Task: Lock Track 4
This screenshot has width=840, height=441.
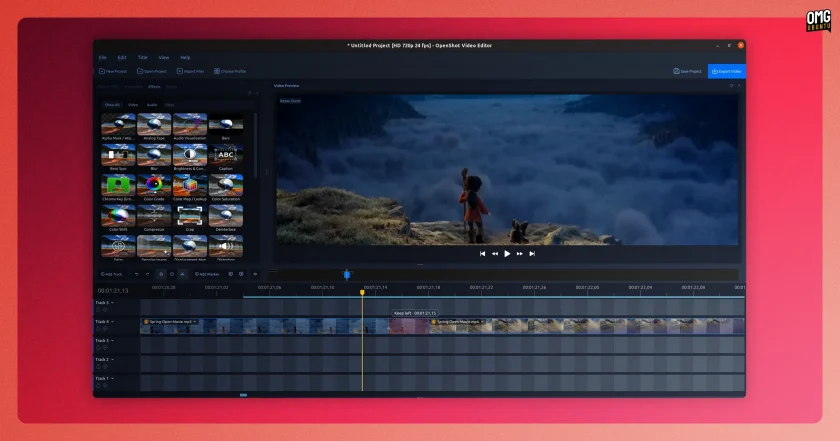Action: pyautogui.click(x=98, y=328)
